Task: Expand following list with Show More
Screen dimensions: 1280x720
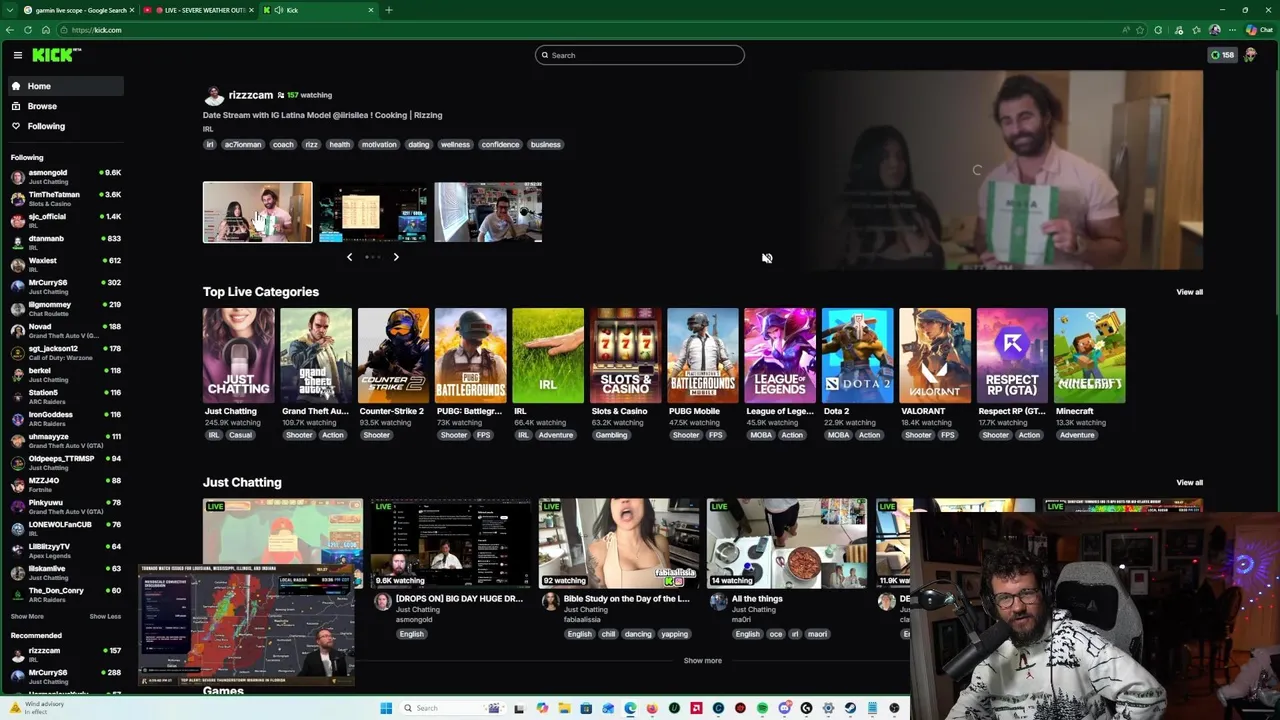Action: 27,616
